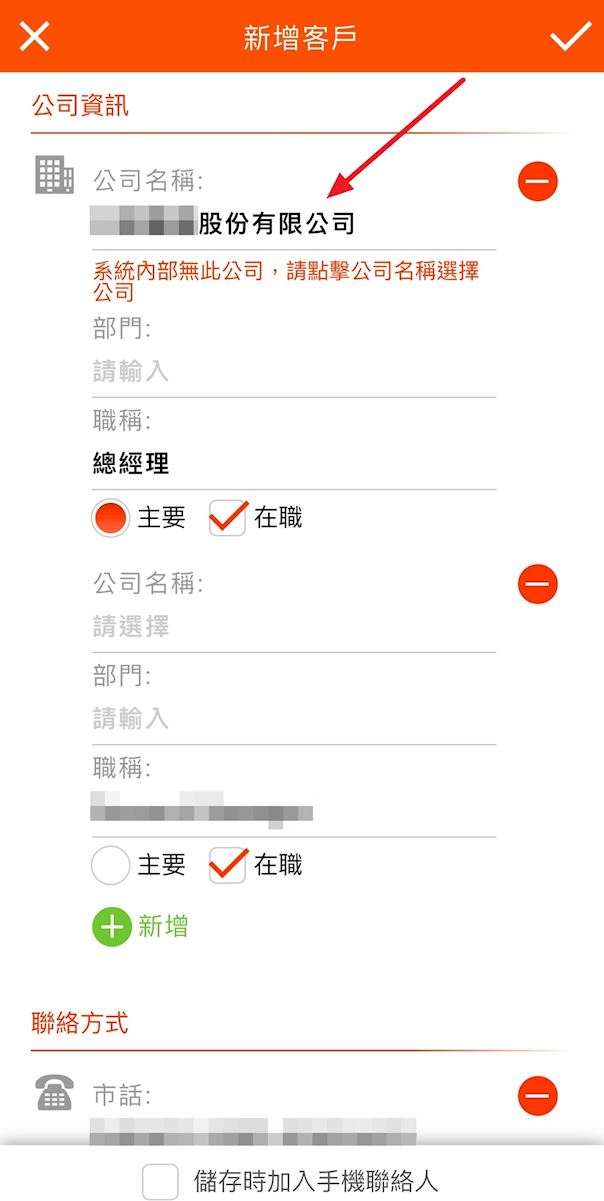Select 主要 radio for first company
Viewport: 604px width, 1201px height.
(x=110, y=518)
